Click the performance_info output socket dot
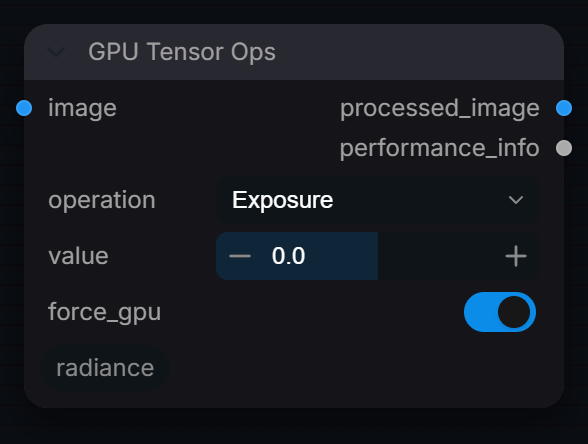Image resolution: width=588 pixels, height=444 pixels. point(564,148)
